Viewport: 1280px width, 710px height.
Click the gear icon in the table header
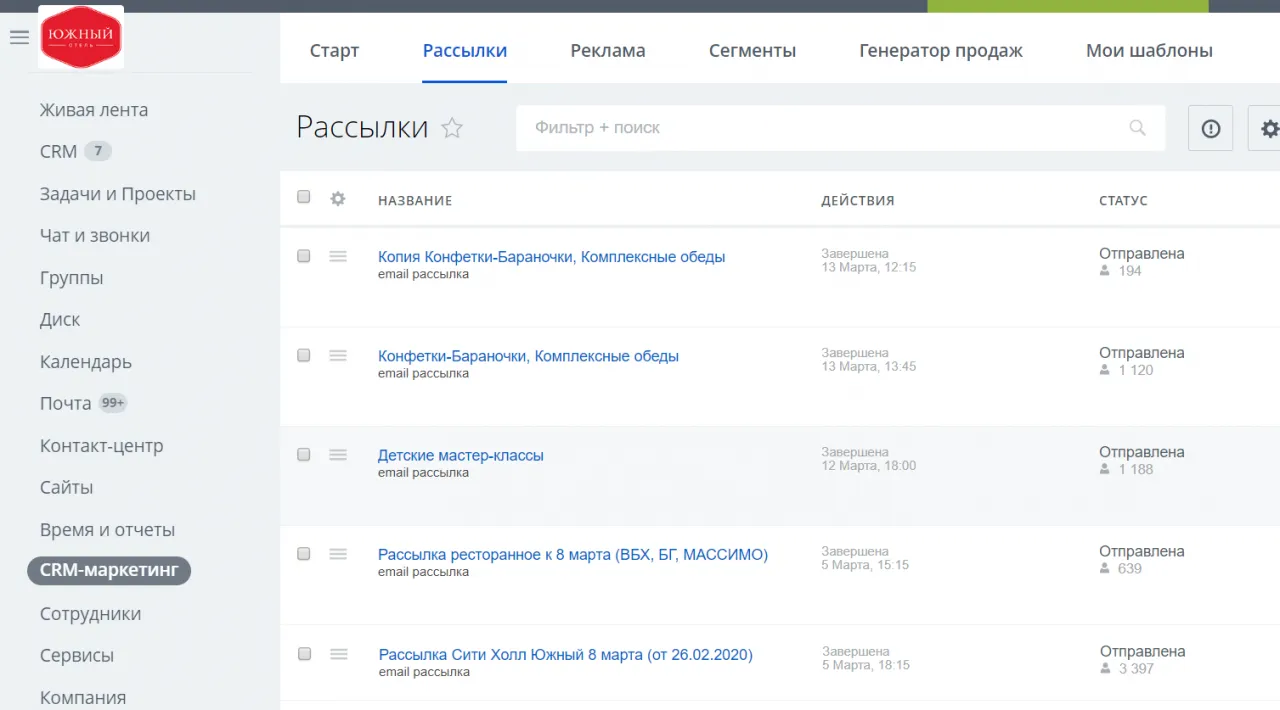click(x=337, y=198)
